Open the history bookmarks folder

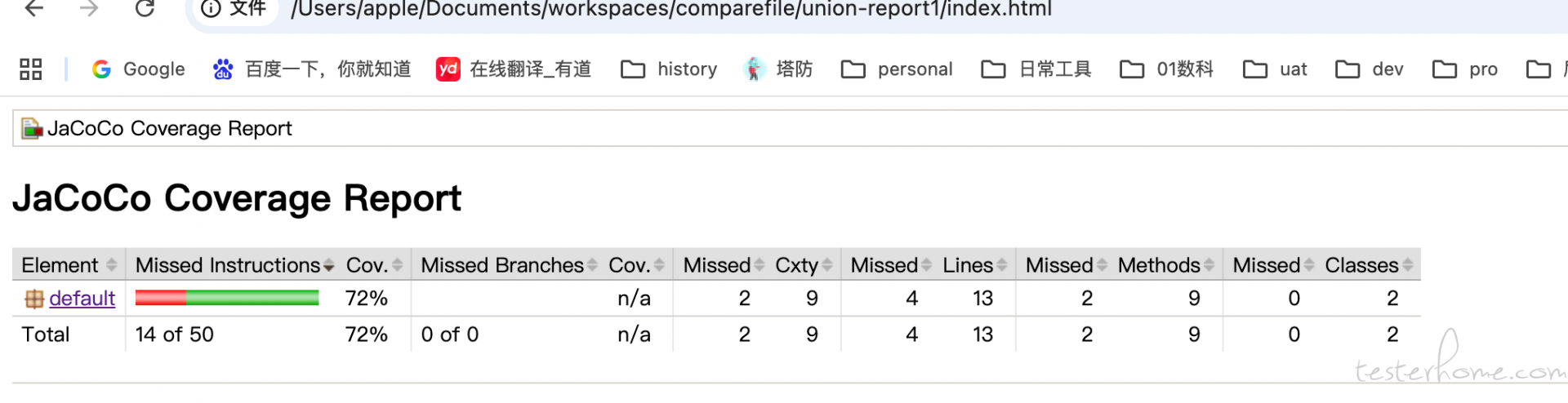(x=669, y=69)
